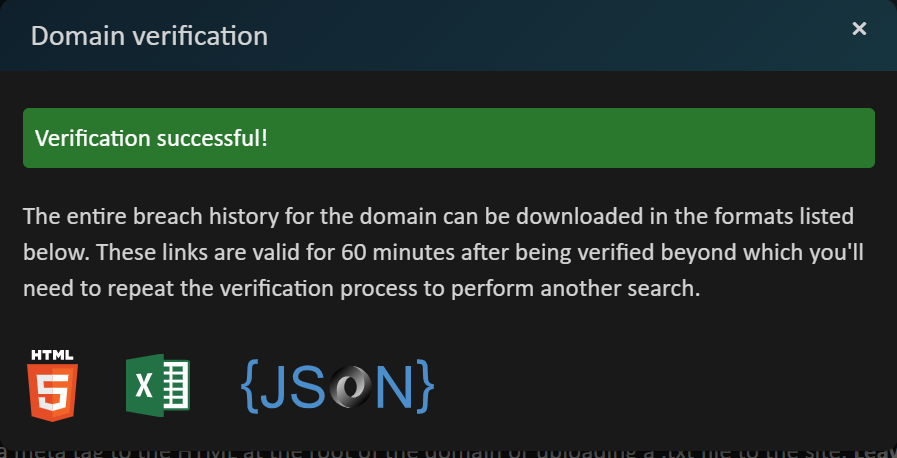Click the white X on Excel icon
The width and height of the screenshot is (897, 458).
coord(145,387)
